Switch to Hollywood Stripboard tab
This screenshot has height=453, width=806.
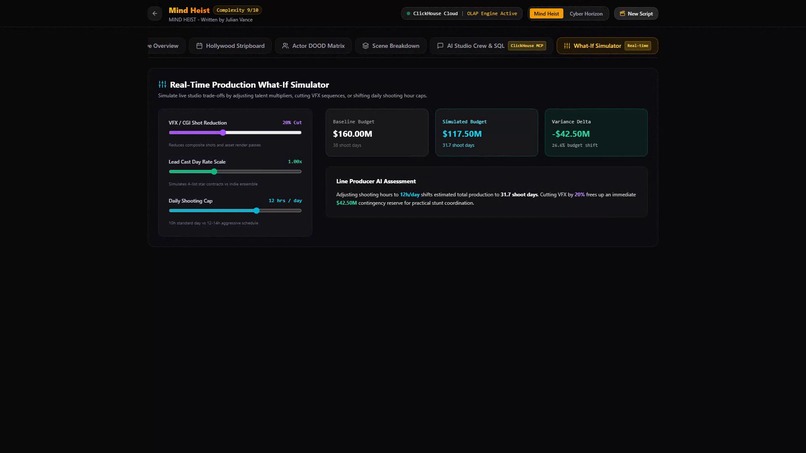(x=230, y=46)
